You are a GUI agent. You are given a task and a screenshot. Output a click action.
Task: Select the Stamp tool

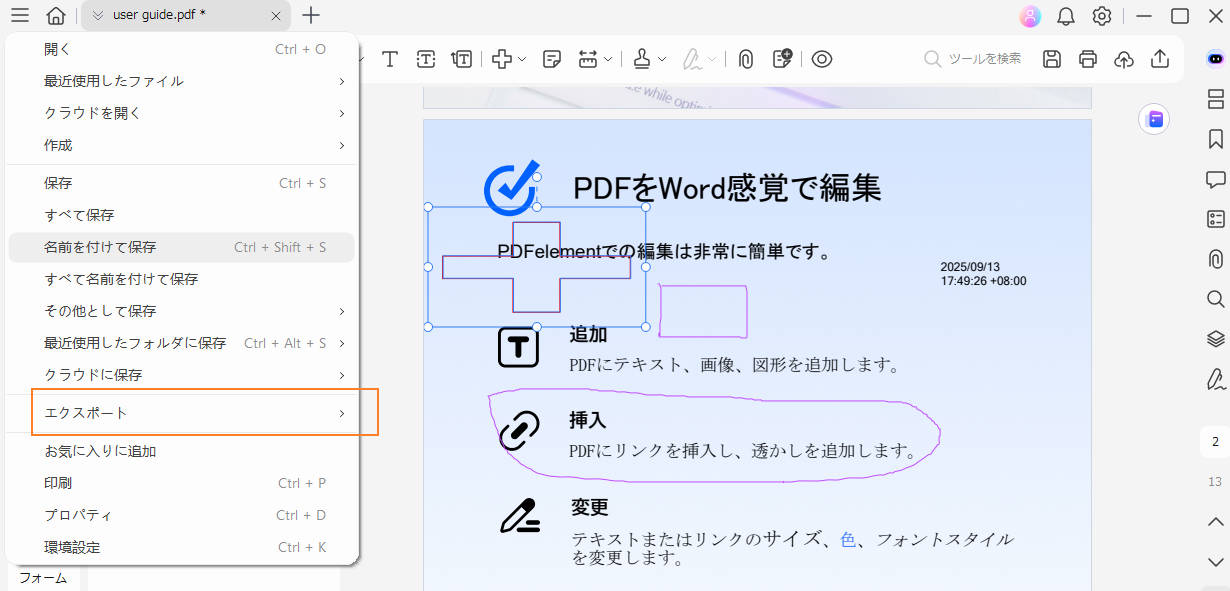coord(642,59)
